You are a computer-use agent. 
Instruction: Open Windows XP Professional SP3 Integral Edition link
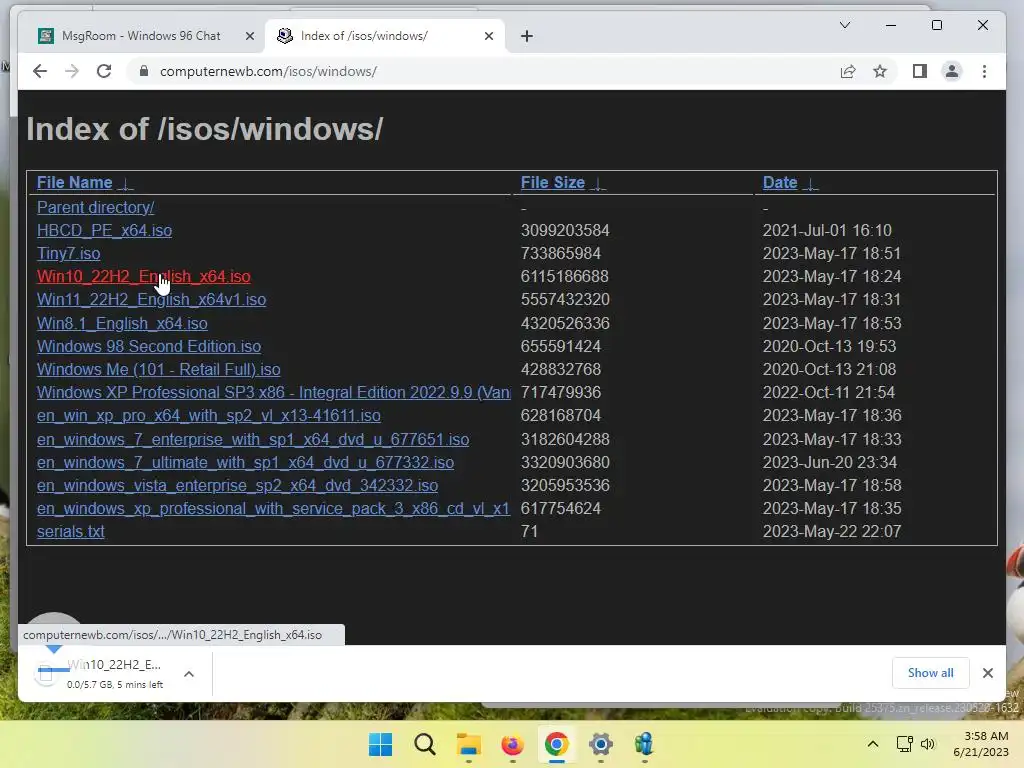pos(274,392)
